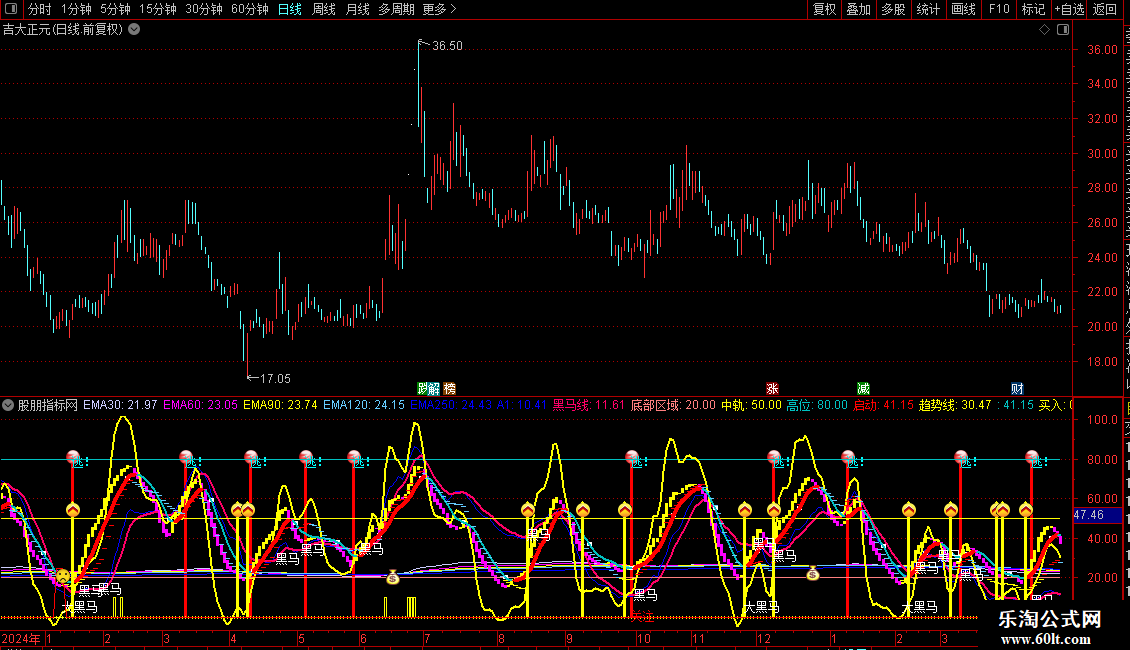
Task: Click the 标记 mark button
Action: [x=1033, y=9]
